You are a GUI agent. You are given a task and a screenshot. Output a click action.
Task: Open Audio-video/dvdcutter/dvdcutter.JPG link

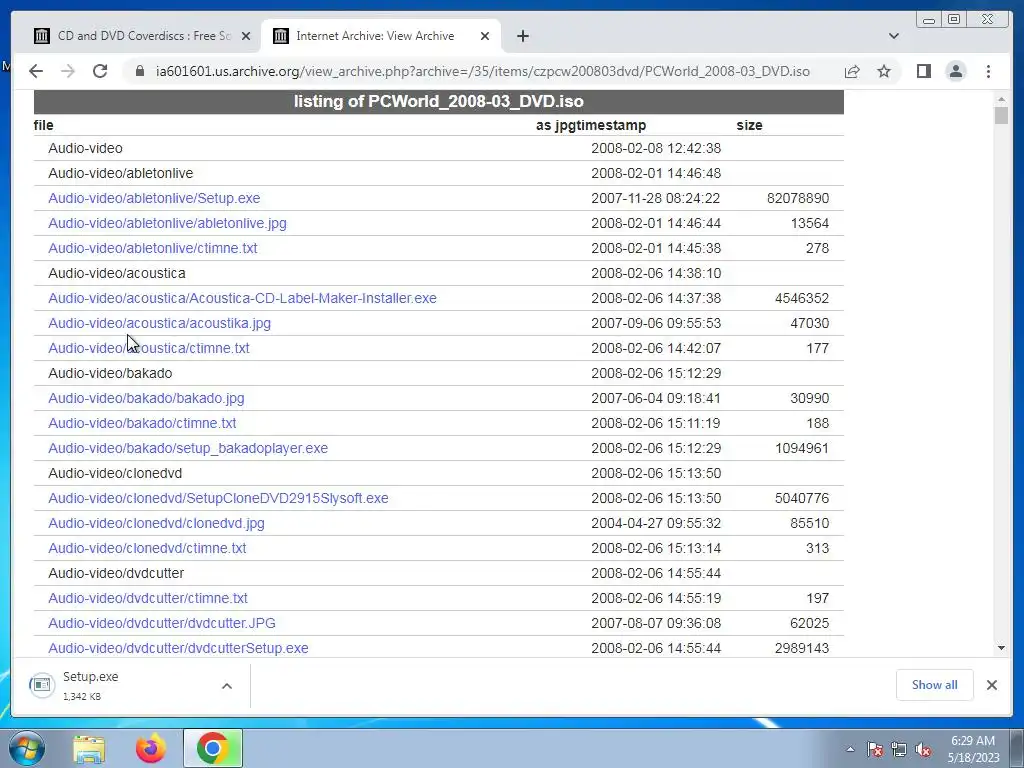[162, 623]
